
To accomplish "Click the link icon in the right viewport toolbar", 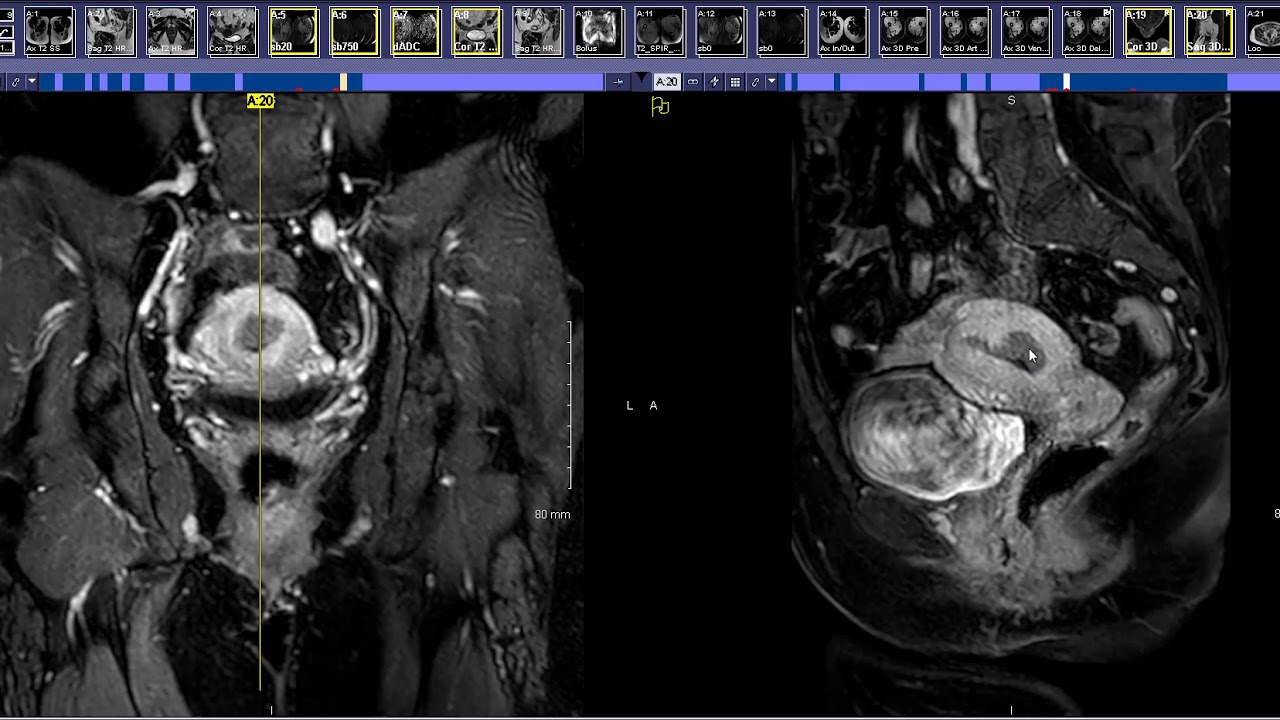I will (756, 82).
